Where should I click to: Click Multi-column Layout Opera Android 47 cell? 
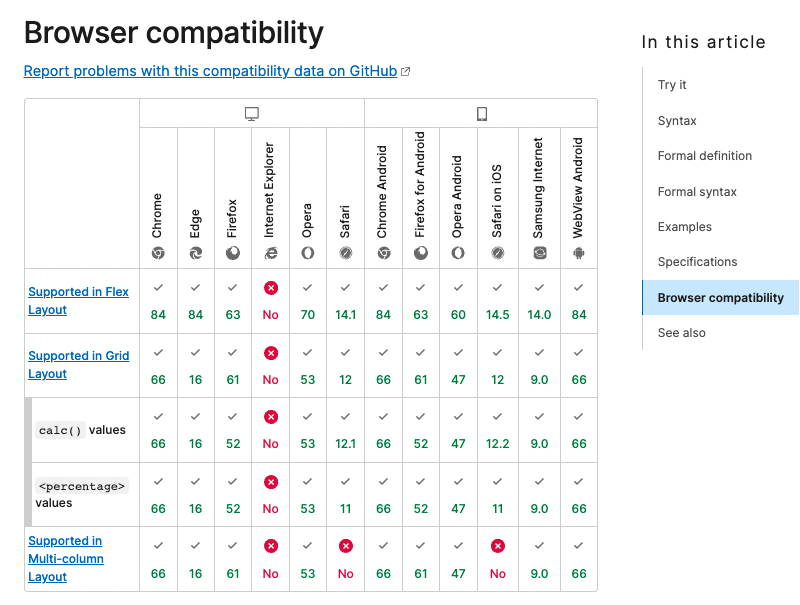coord(458,560)
